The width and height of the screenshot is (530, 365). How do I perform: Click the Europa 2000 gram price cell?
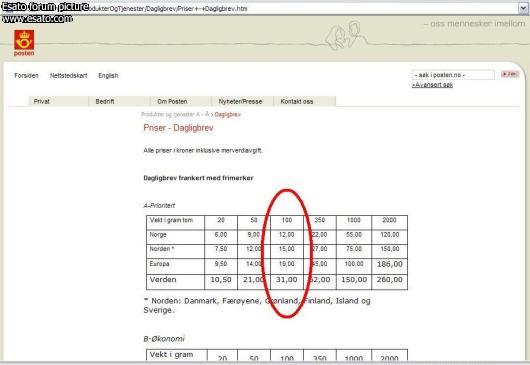coord(389,264)
